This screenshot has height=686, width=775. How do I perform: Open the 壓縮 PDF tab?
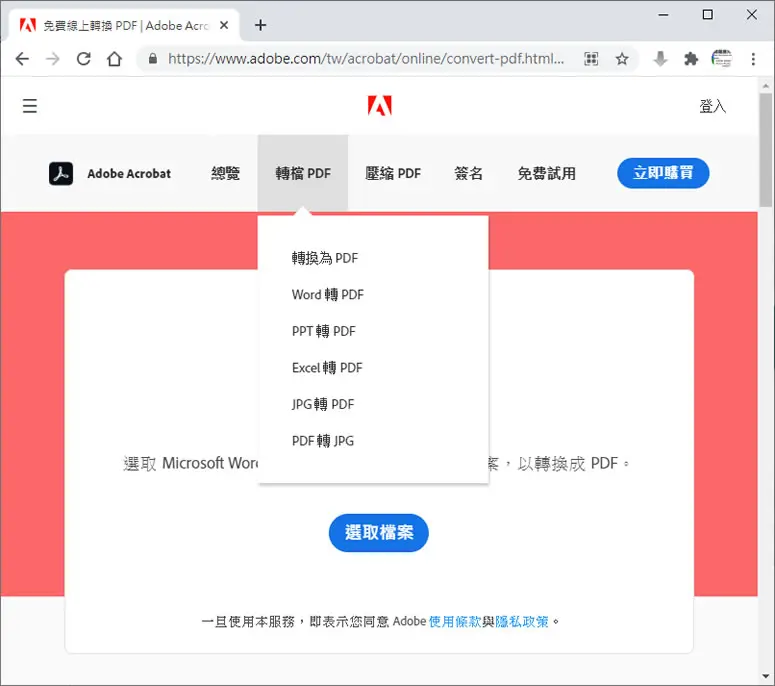(393, 173)
